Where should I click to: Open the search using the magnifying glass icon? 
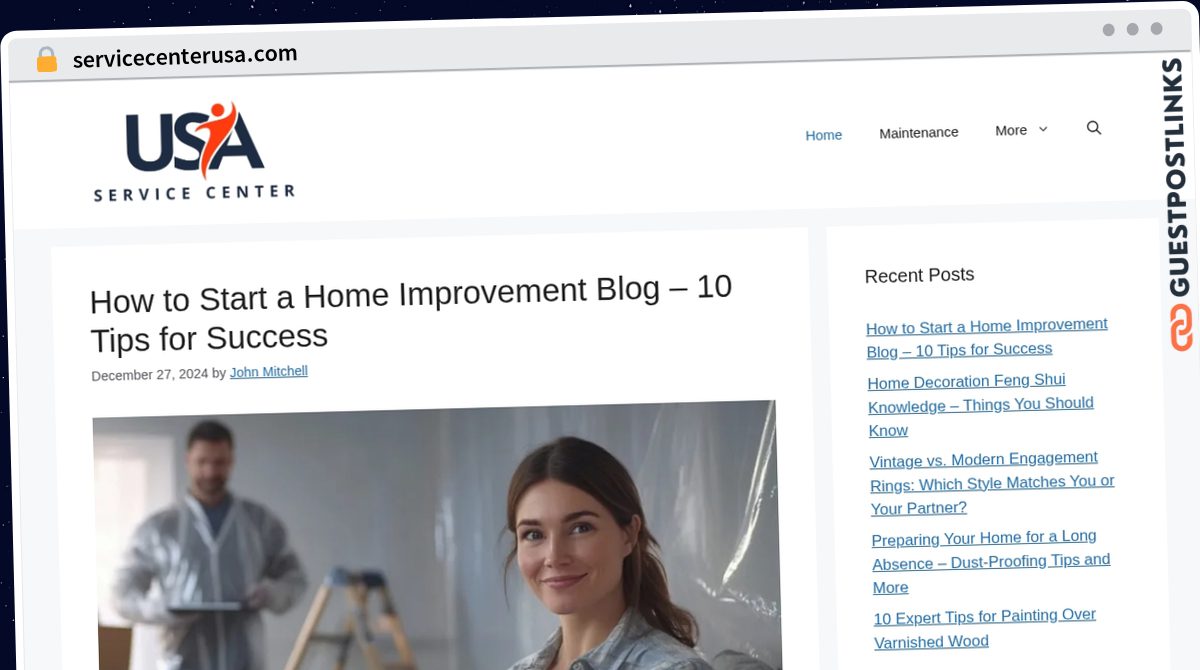[x=1093, y=128]
